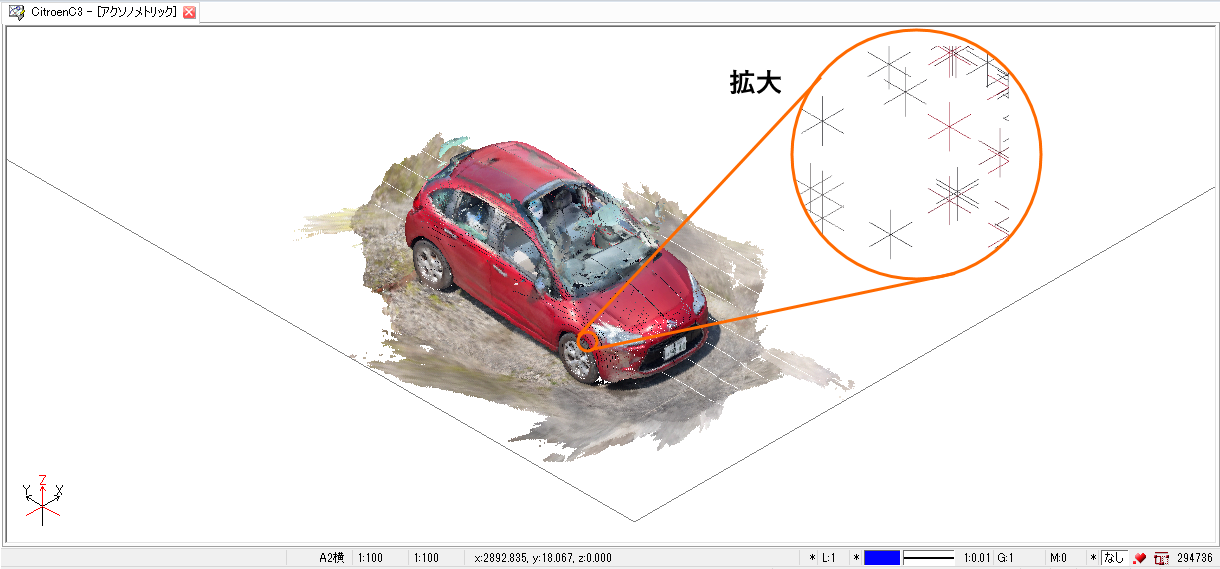Screen dimensions: 1220x569
Task: Click the document icon on the CitroenC3 tab
Action: (17, 12)
